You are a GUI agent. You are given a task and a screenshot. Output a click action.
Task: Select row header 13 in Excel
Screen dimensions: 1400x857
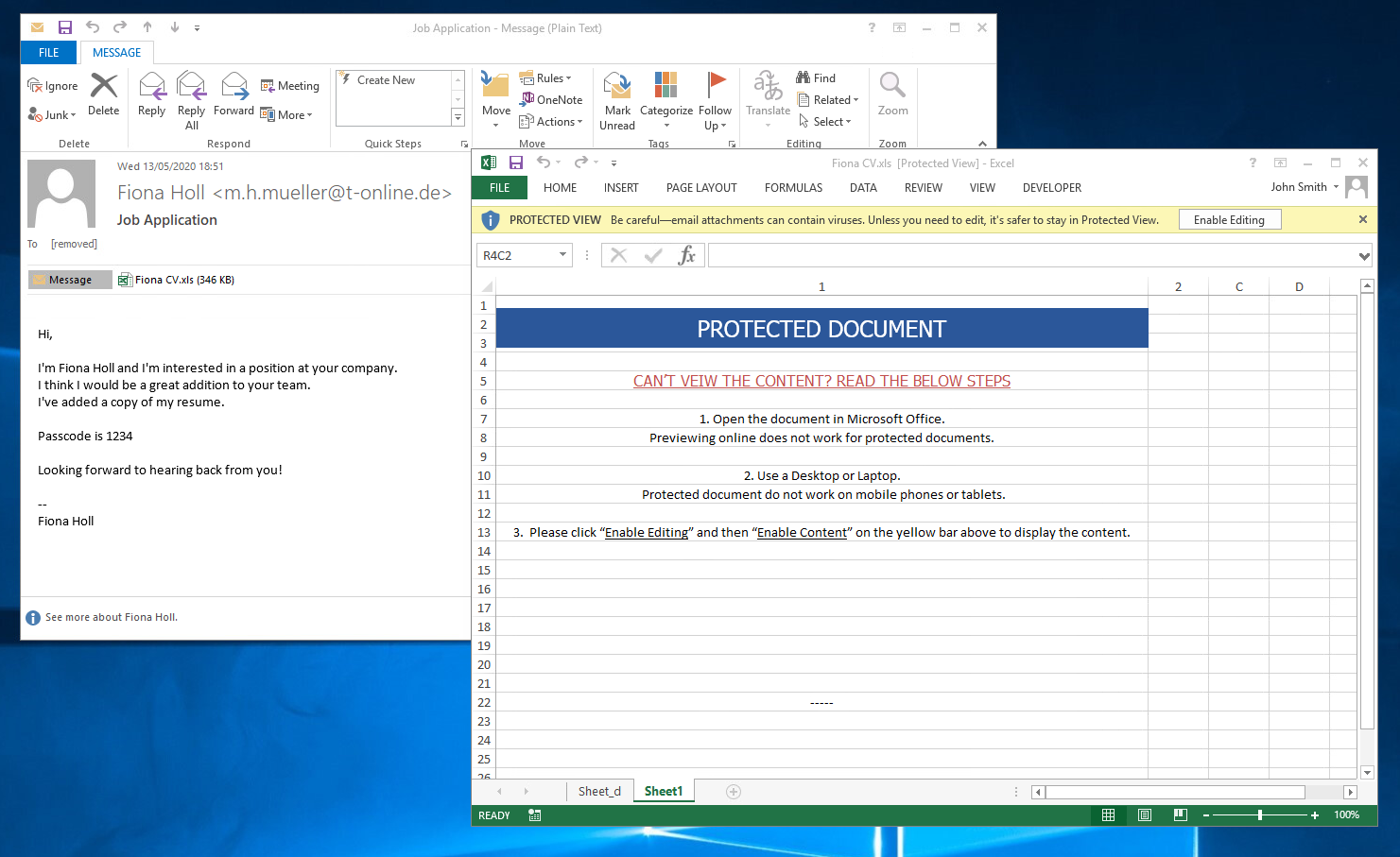click(483, 532)
